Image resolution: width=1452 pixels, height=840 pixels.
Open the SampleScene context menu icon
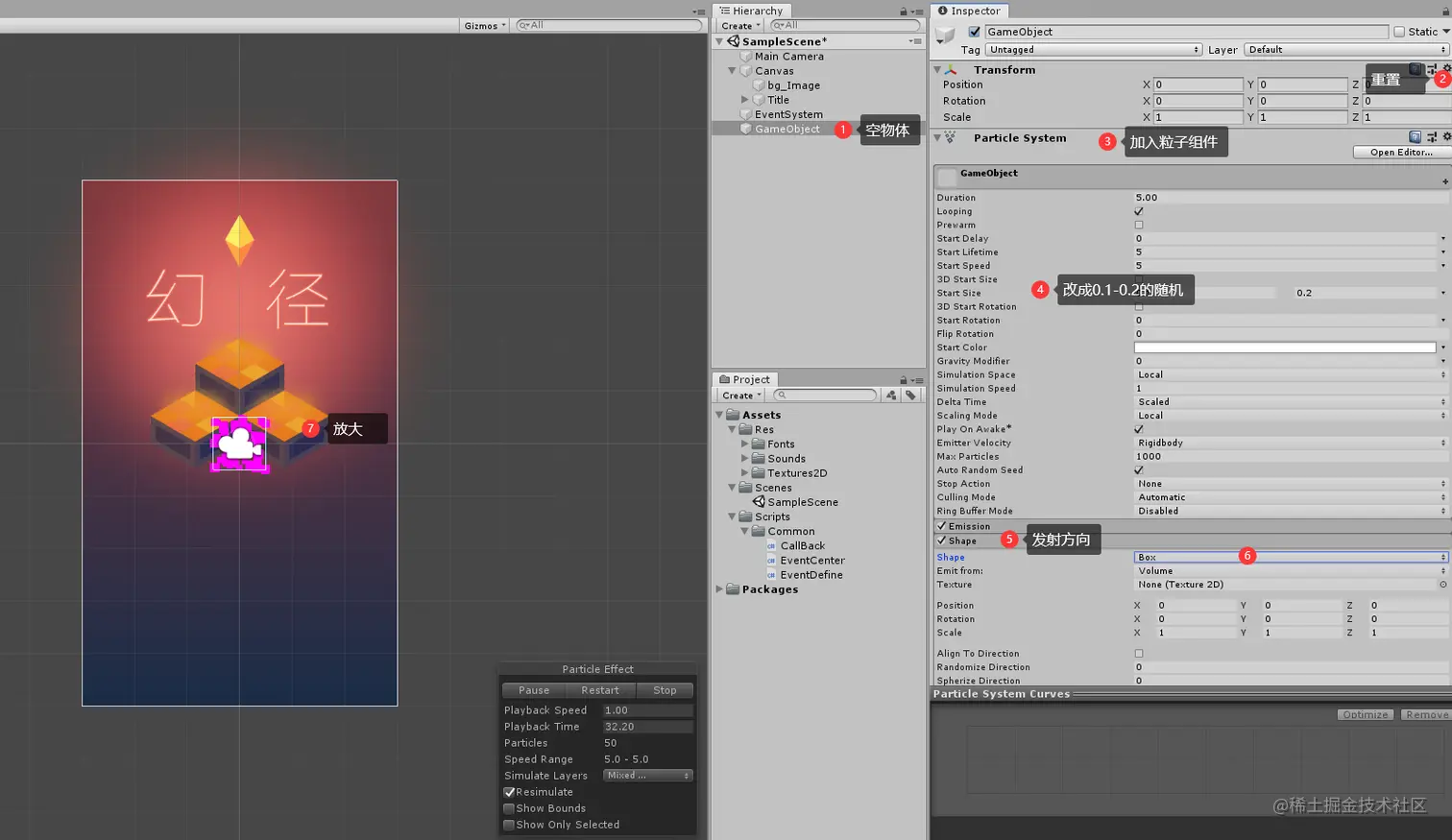click(x=915, y=41)
